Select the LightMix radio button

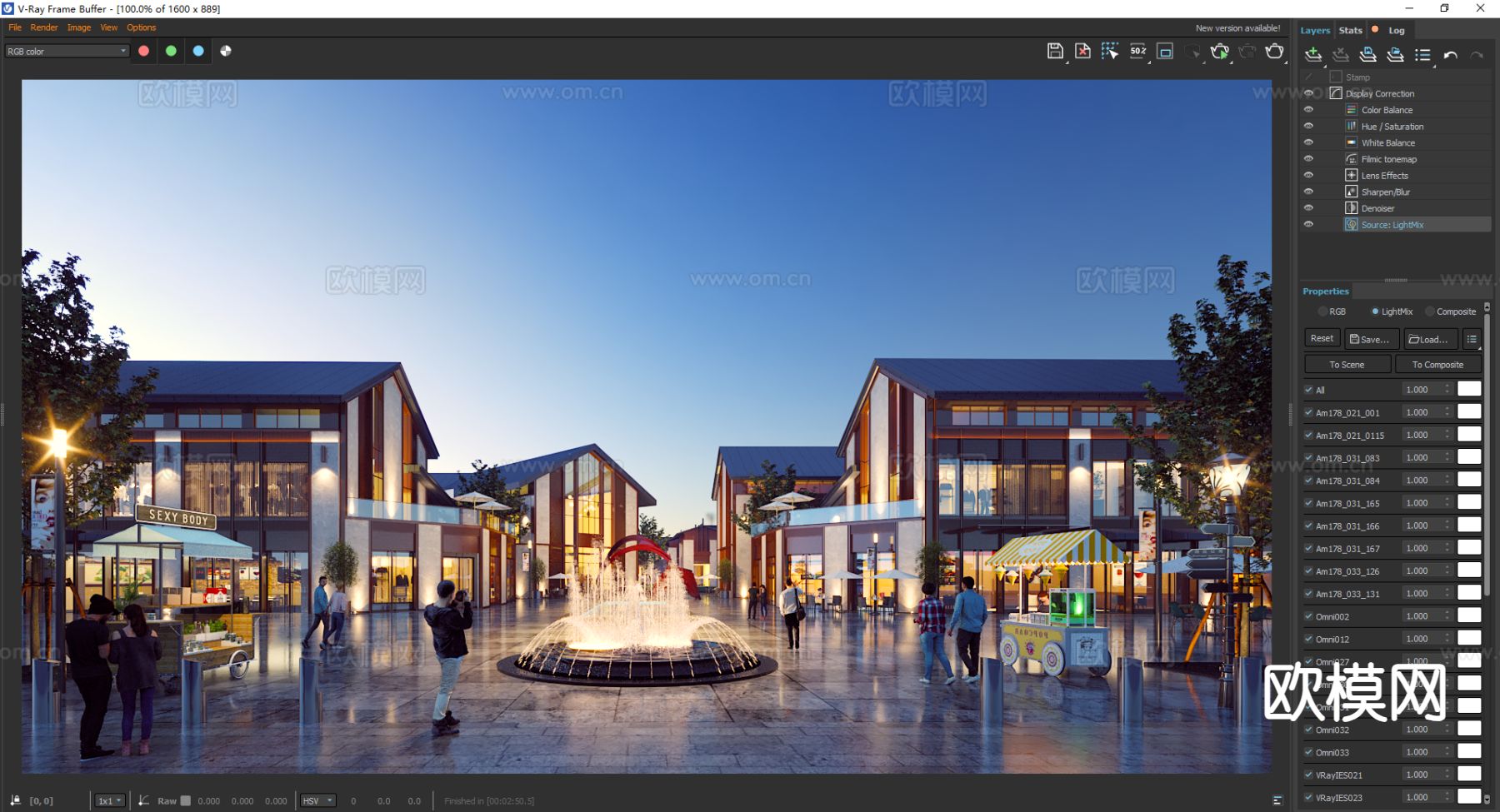[x=1375, y=311]
